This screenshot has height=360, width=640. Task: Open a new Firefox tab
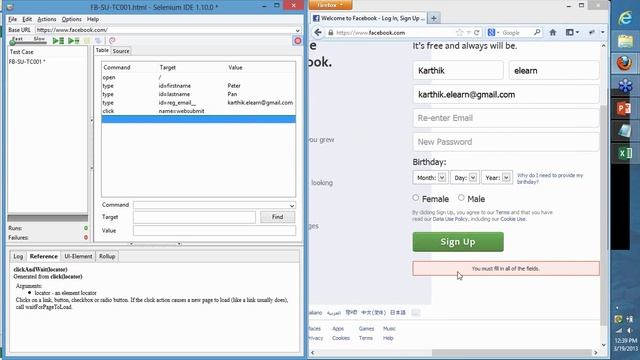click(x=433, y=18)
